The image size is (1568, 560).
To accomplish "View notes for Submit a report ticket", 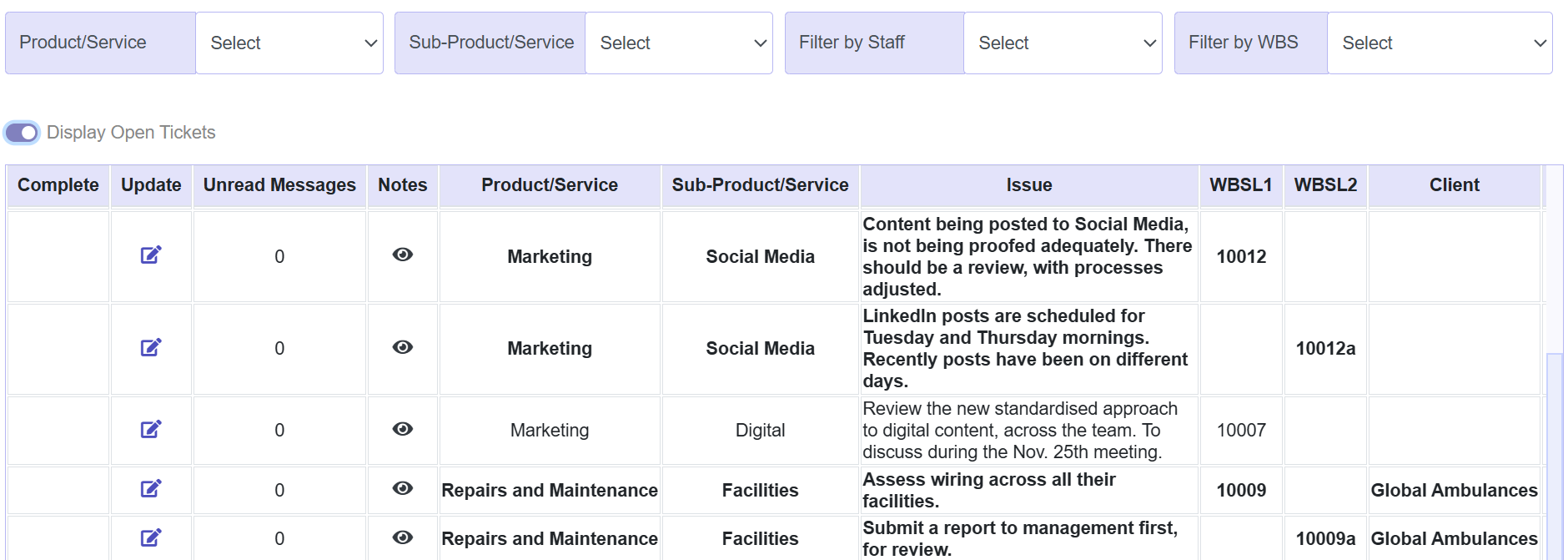I will [x=403, y=537].
